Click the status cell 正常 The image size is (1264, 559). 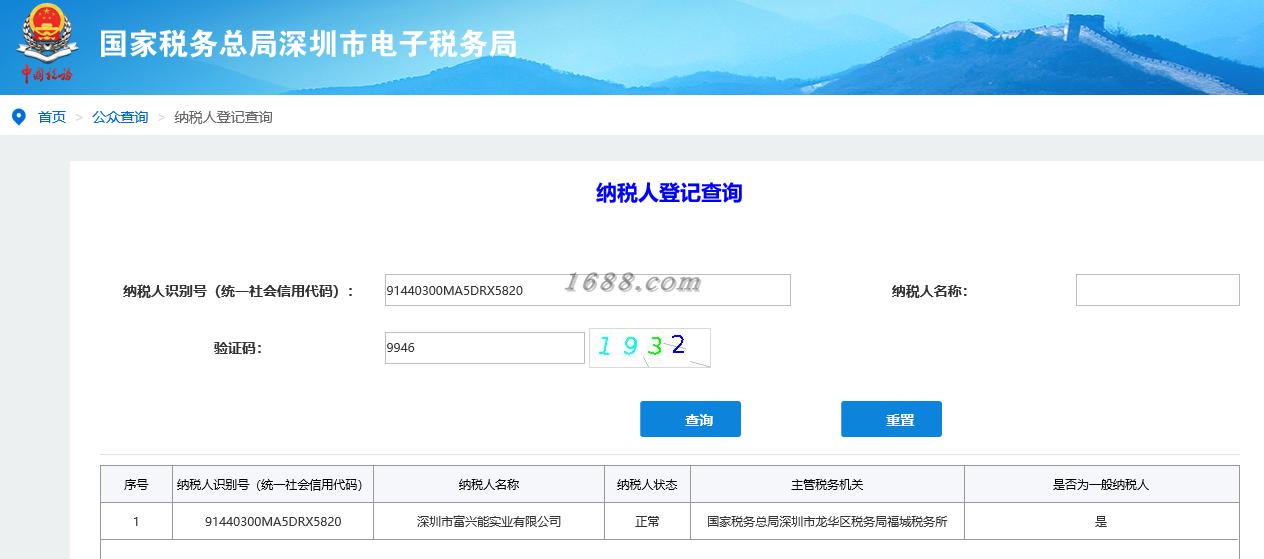647,521
